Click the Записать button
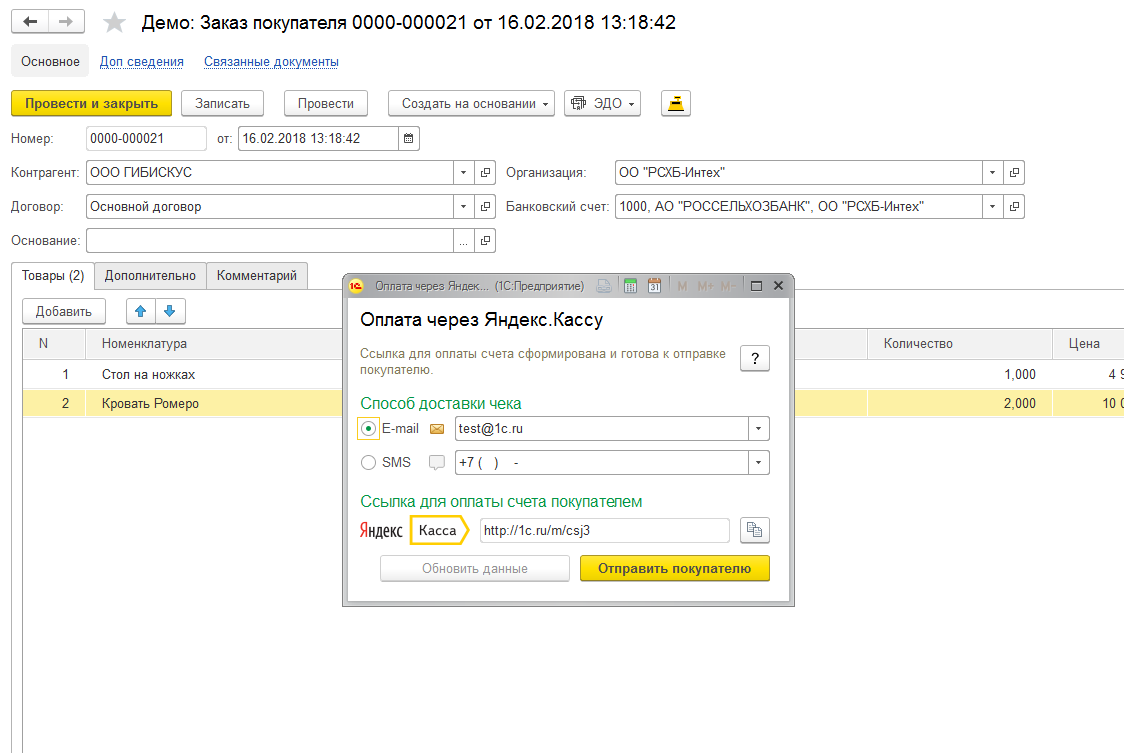 (222, 103)
